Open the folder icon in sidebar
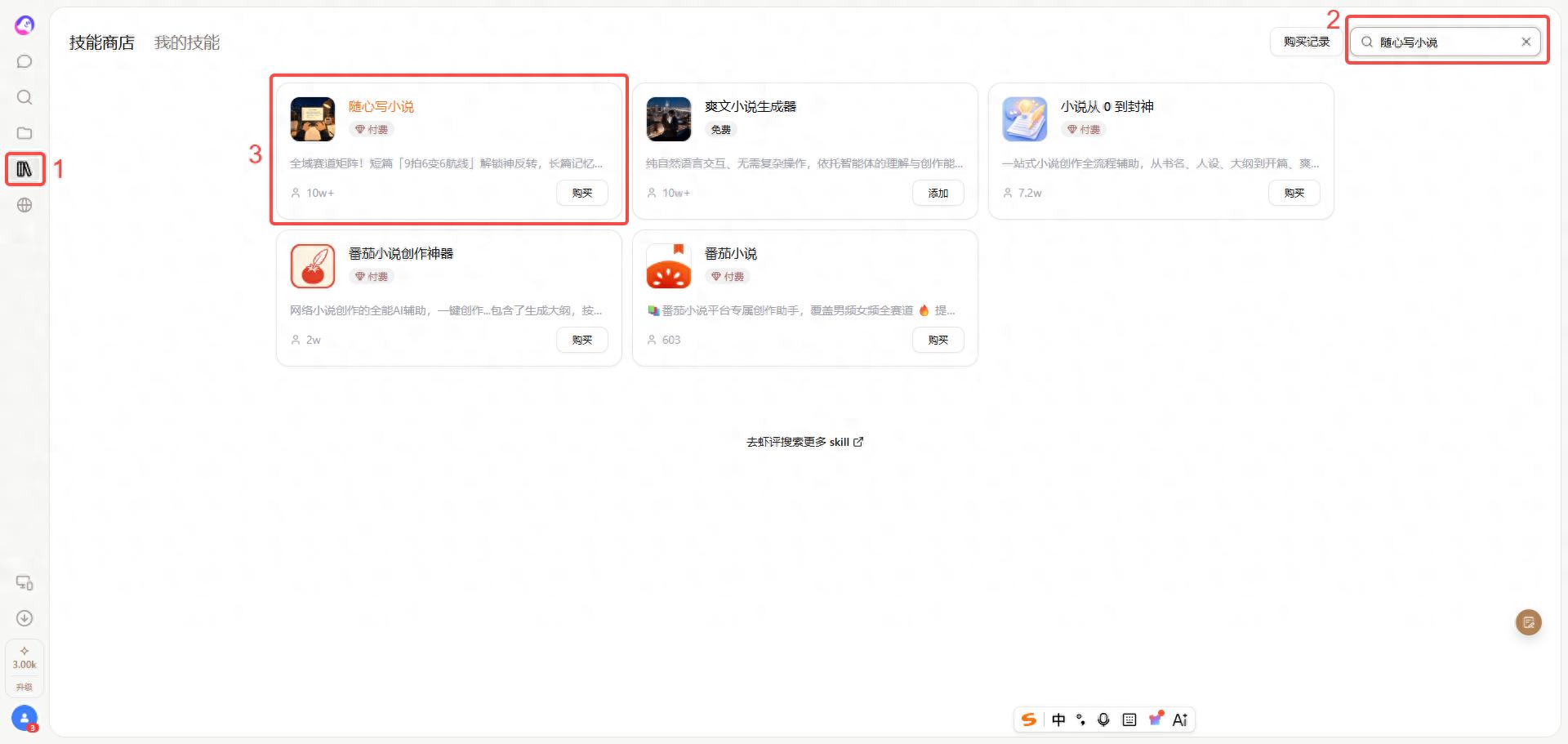This screenshot has height=744, width=1568. tap(24, 133)
